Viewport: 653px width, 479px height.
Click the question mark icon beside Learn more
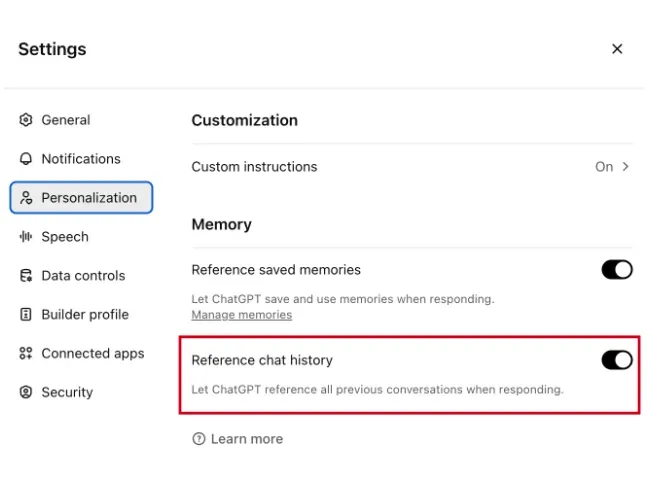pyautogui.click(x=198, y=439)
